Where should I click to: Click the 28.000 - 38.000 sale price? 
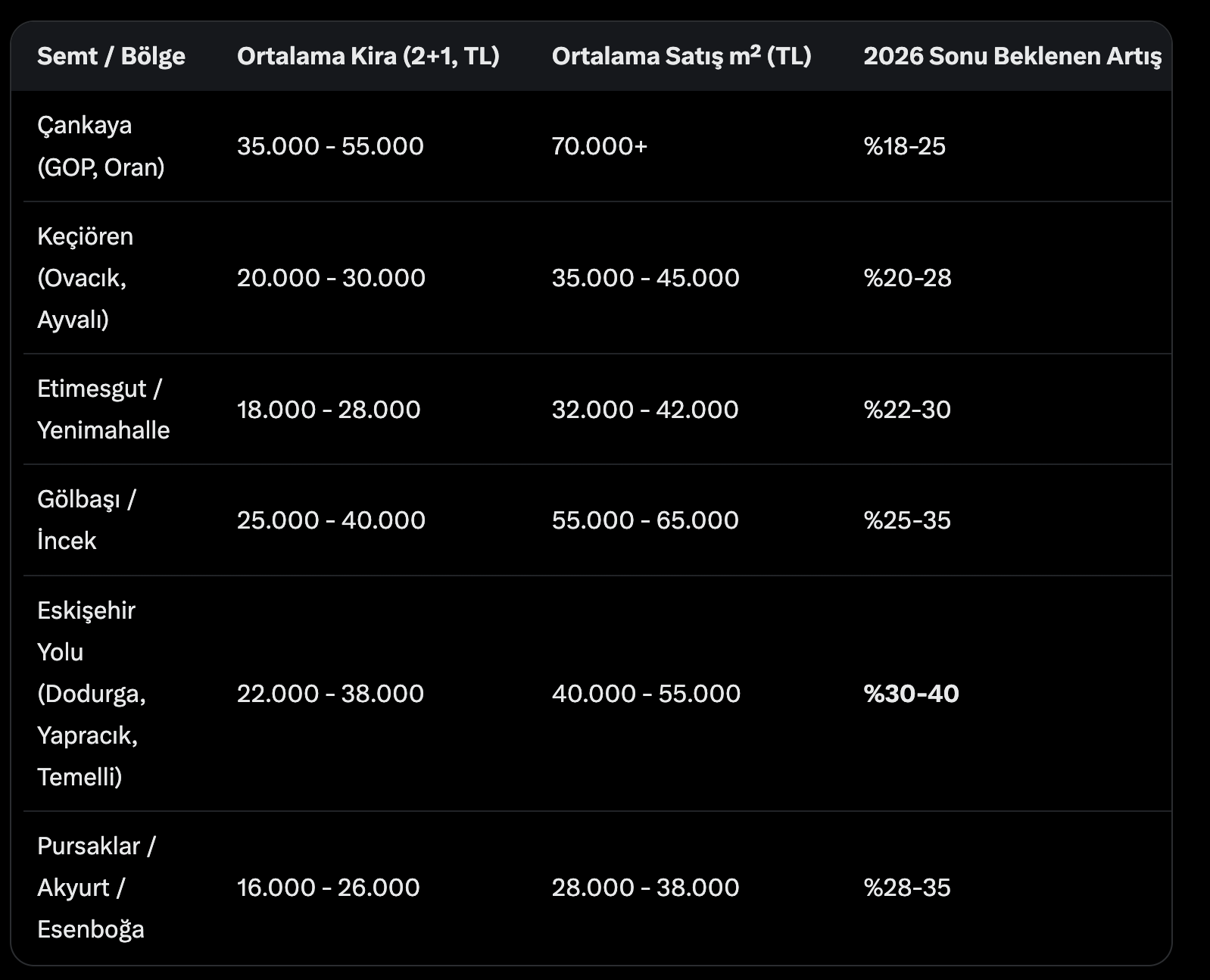pyautogui.click(x=645, y=887)
